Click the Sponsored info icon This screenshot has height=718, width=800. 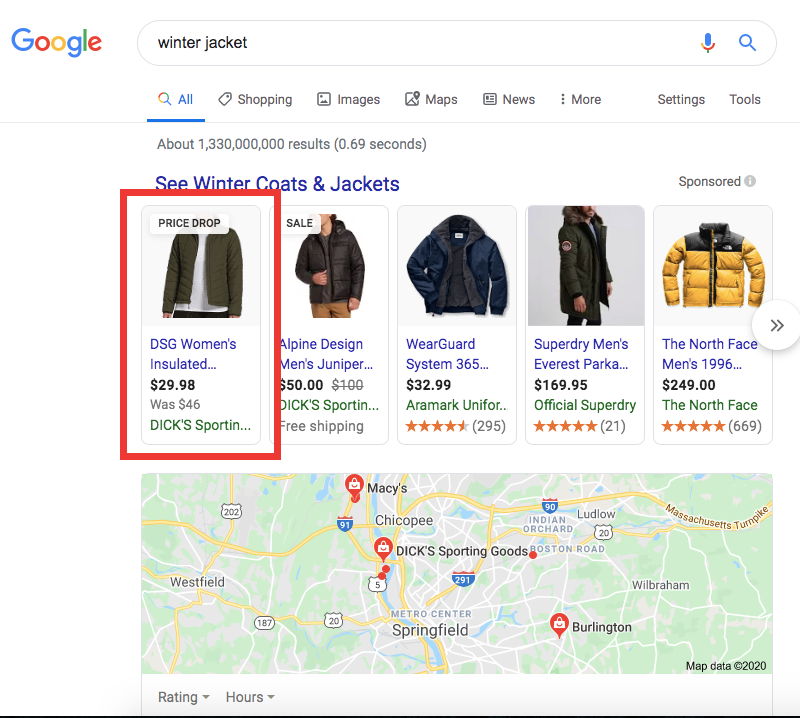749,181
